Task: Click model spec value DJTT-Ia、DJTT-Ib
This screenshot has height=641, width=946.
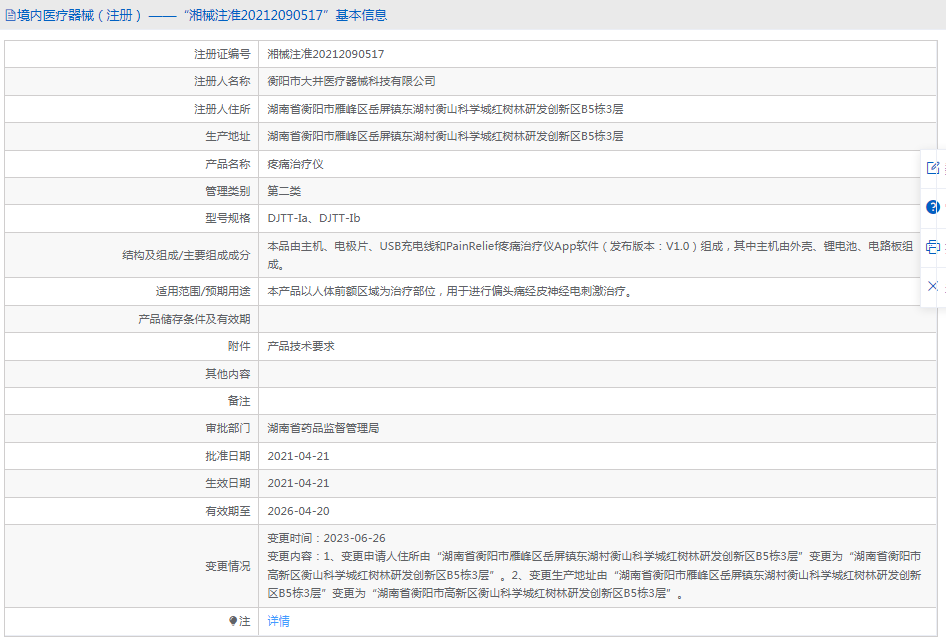Action: click(314, 218)
